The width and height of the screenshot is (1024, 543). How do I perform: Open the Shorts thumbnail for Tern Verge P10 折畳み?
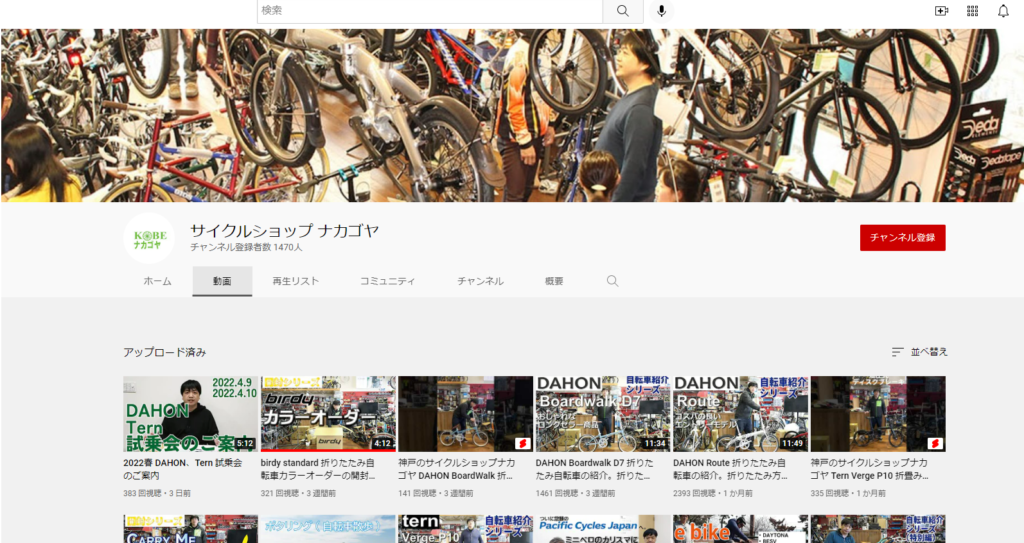coord(878,414)
